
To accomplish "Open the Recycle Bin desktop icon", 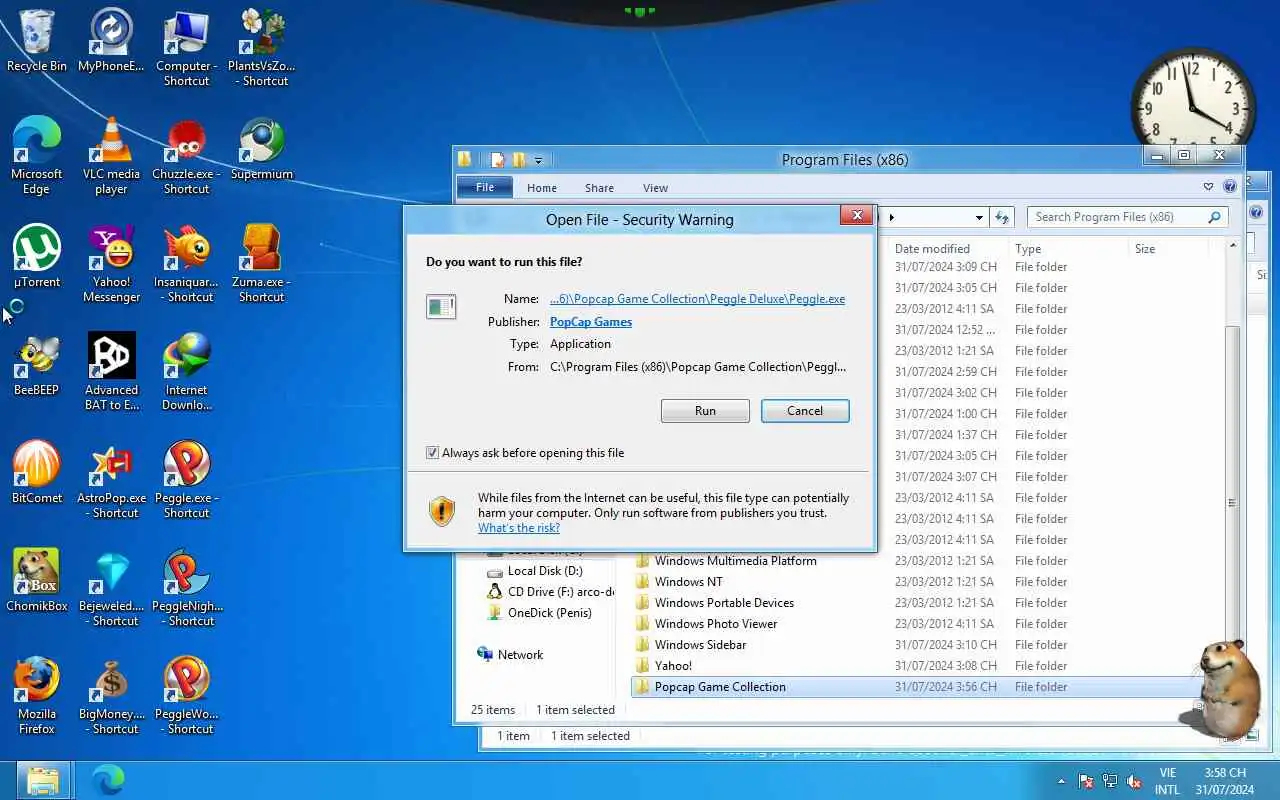I will point(37,42).
